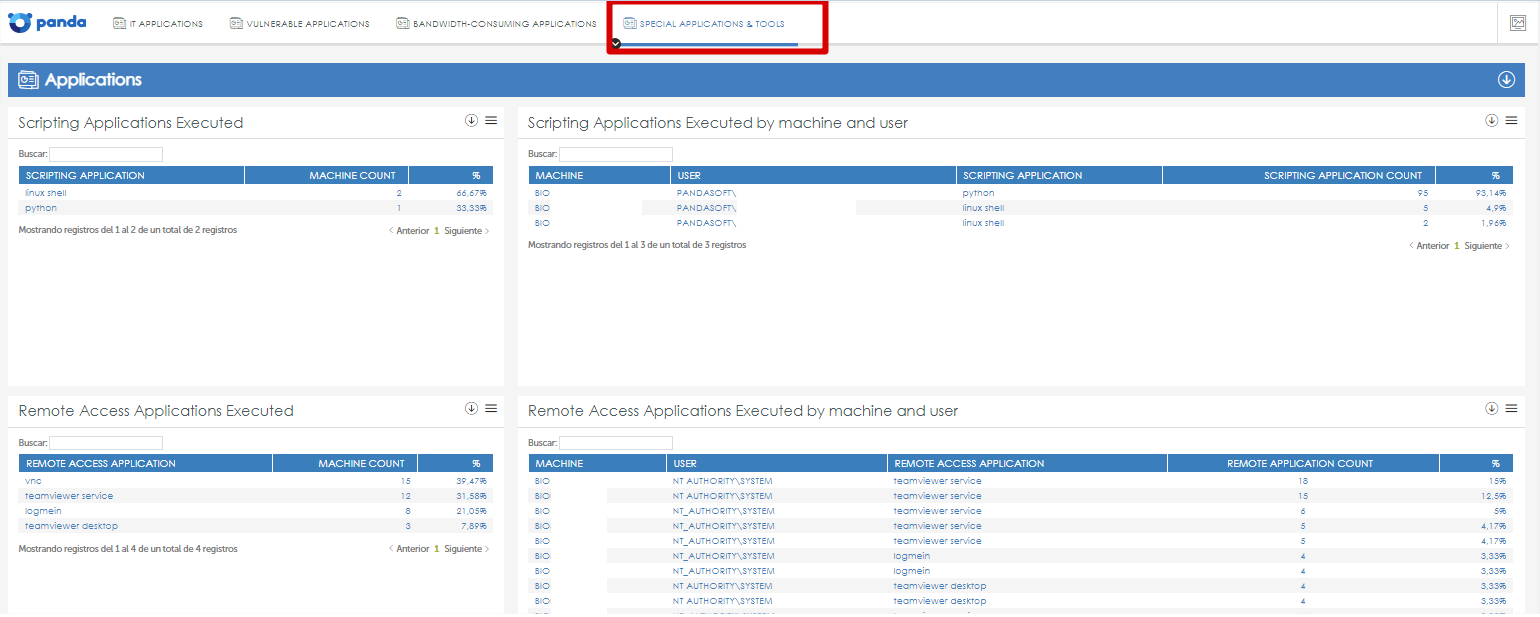Switch to the Vulnerable Applications tab
This screenshot has width=1540, height=617.
tap(299, 23)
